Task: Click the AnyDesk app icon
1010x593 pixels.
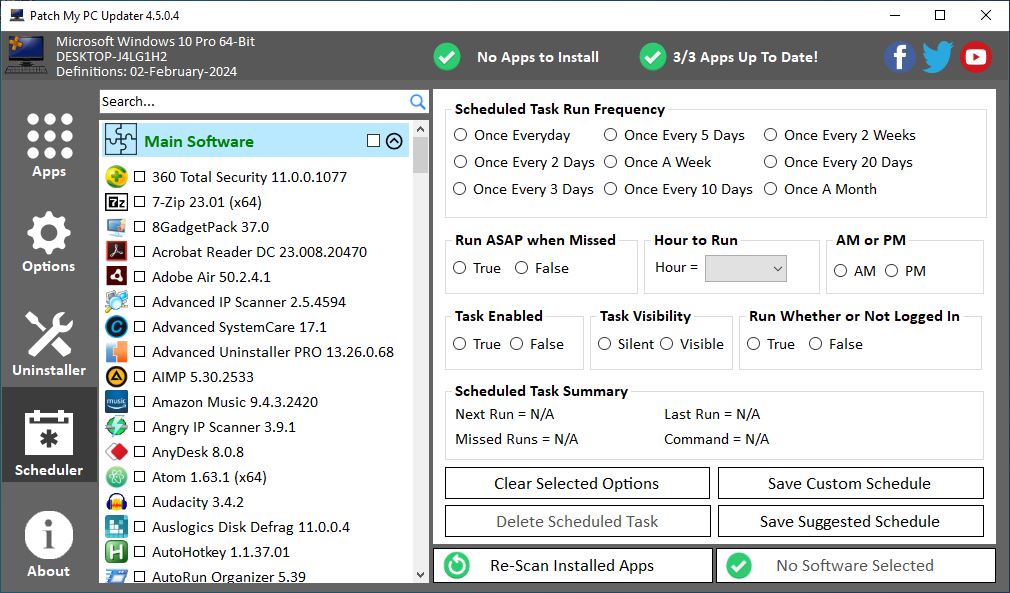Action: 116,451
